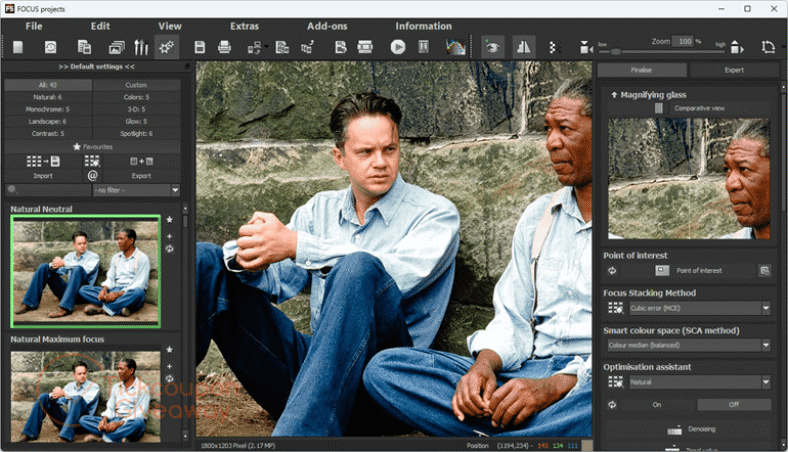Turn Optimisation assistant On
The height and width of the screenshot is (452, 788).
[656, 404]
